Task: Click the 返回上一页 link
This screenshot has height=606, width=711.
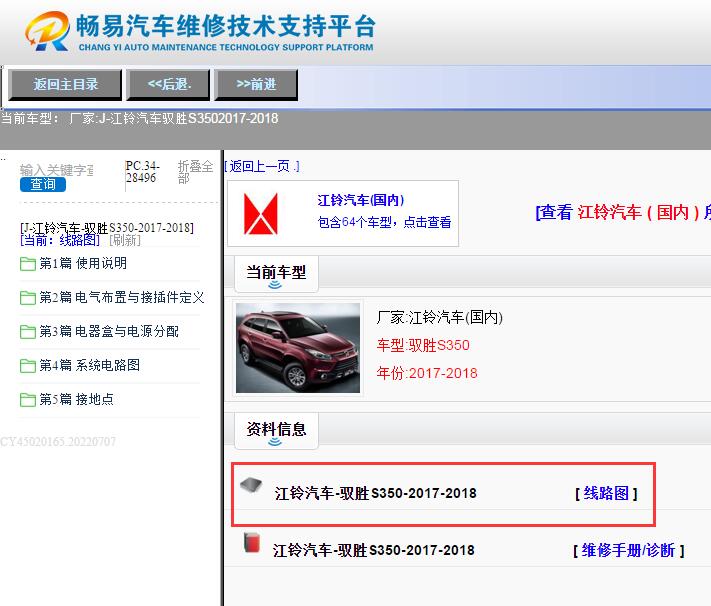Action: pyautogui.click(x=262, y=166)
